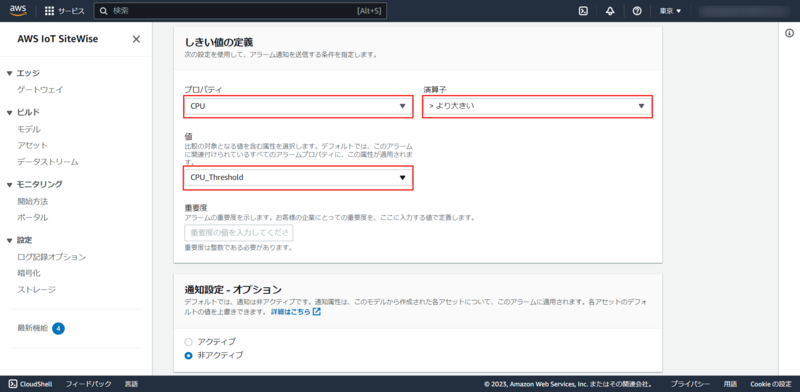Open the CloudShell icon in the top bar
This screenshot has width=800, height=392.
tap(583, 11)
